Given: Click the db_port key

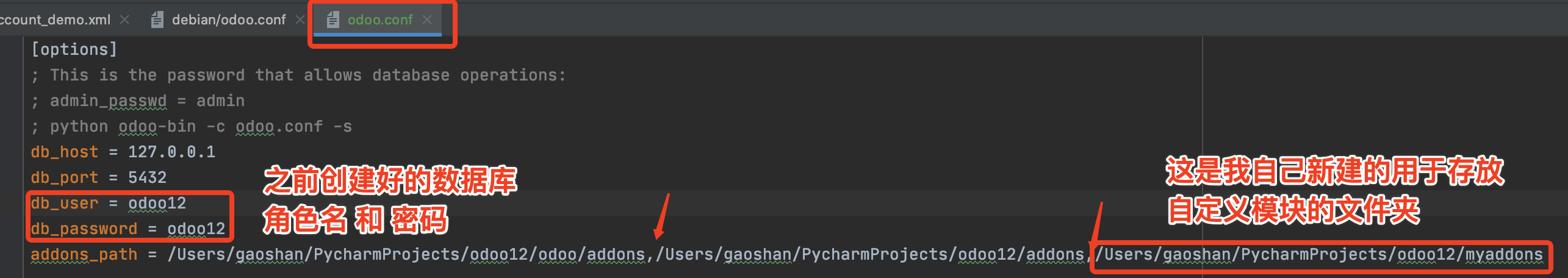Looking at the screenshot, I should (65, 177).
